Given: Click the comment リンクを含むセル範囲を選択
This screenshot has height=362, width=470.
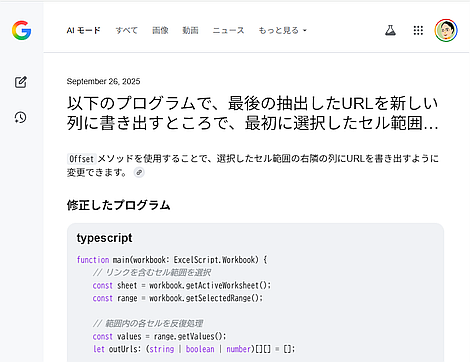Looking at the screenshot, I should point(152,273).
